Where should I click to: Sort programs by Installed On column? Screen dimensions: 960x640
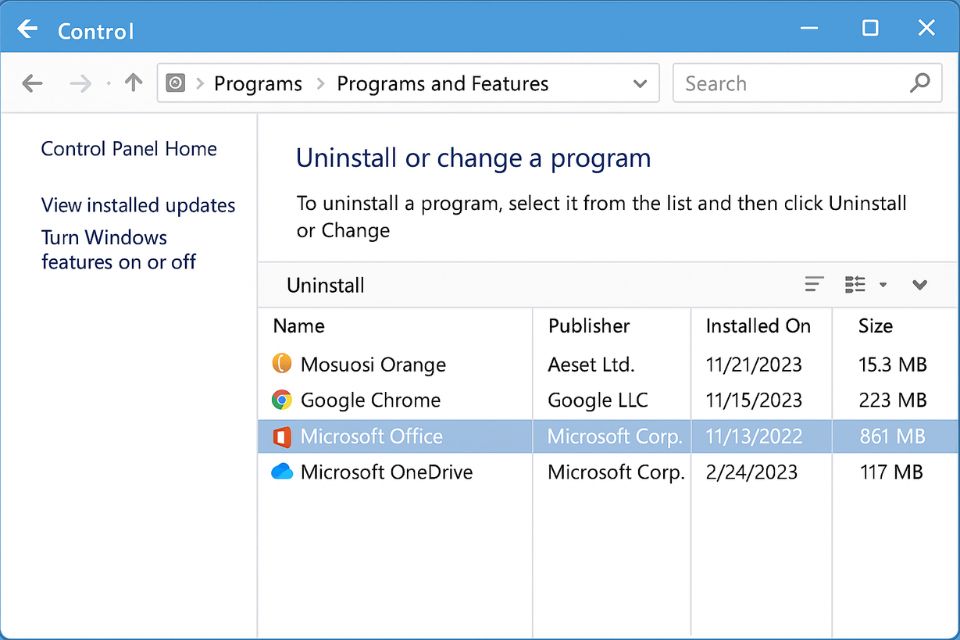click(758, 326)
